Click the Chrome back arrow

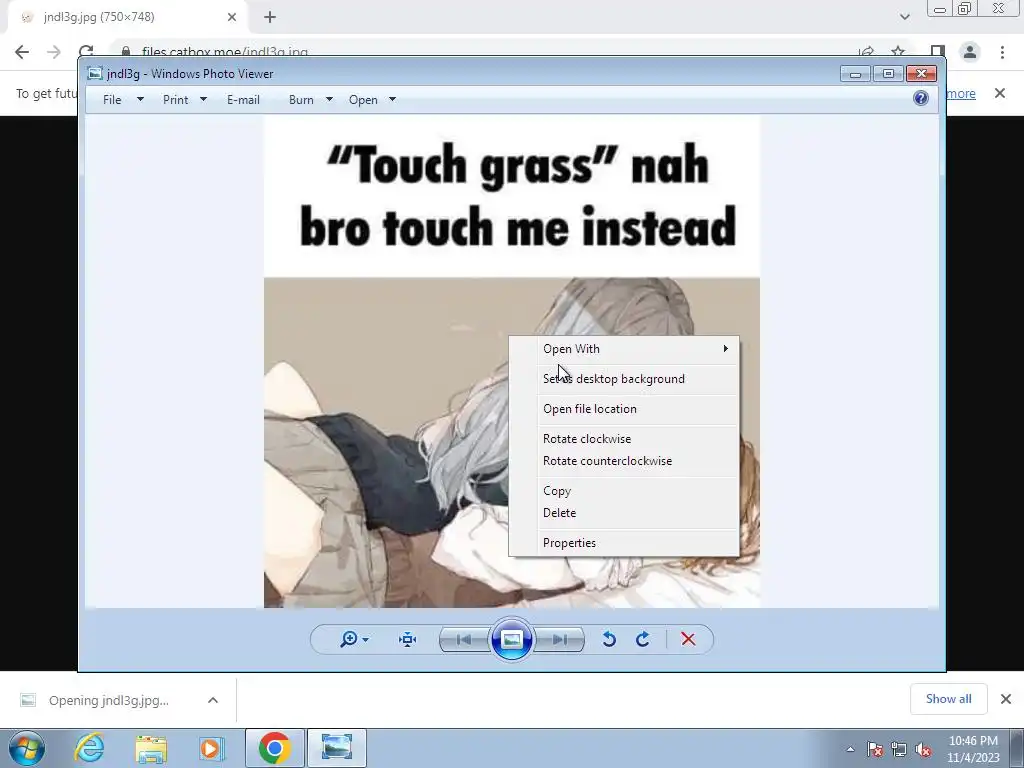coord(22,52)
